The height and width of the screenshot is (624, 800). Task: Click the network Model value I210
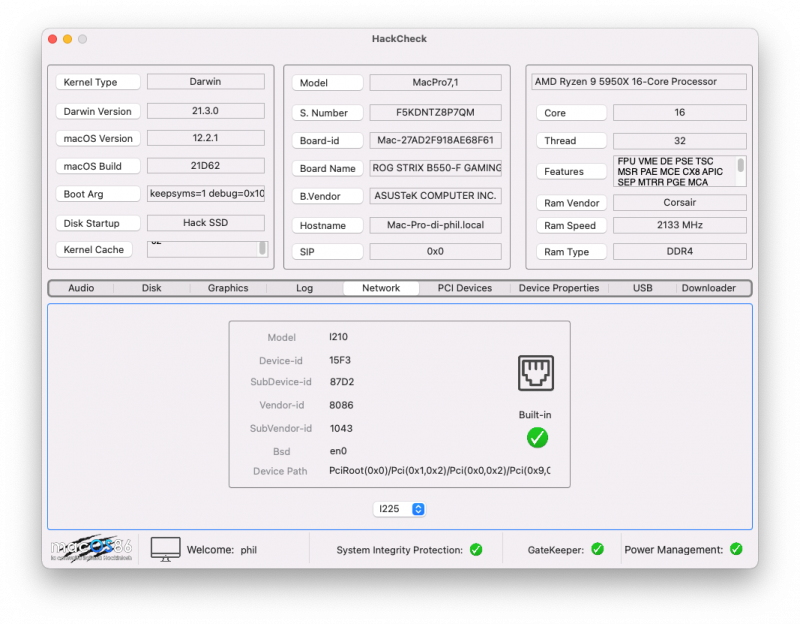338,337
